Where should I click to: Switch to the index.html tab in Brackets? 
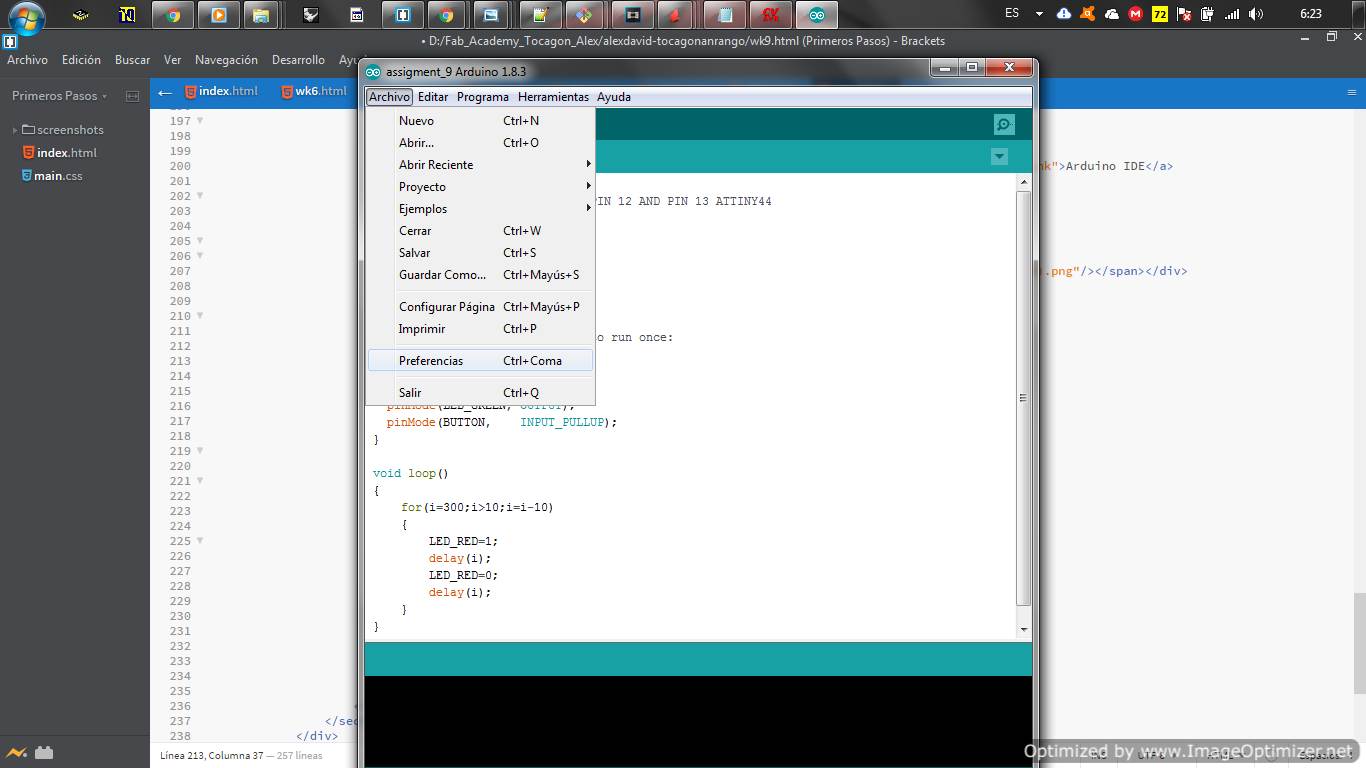[221, 91]
